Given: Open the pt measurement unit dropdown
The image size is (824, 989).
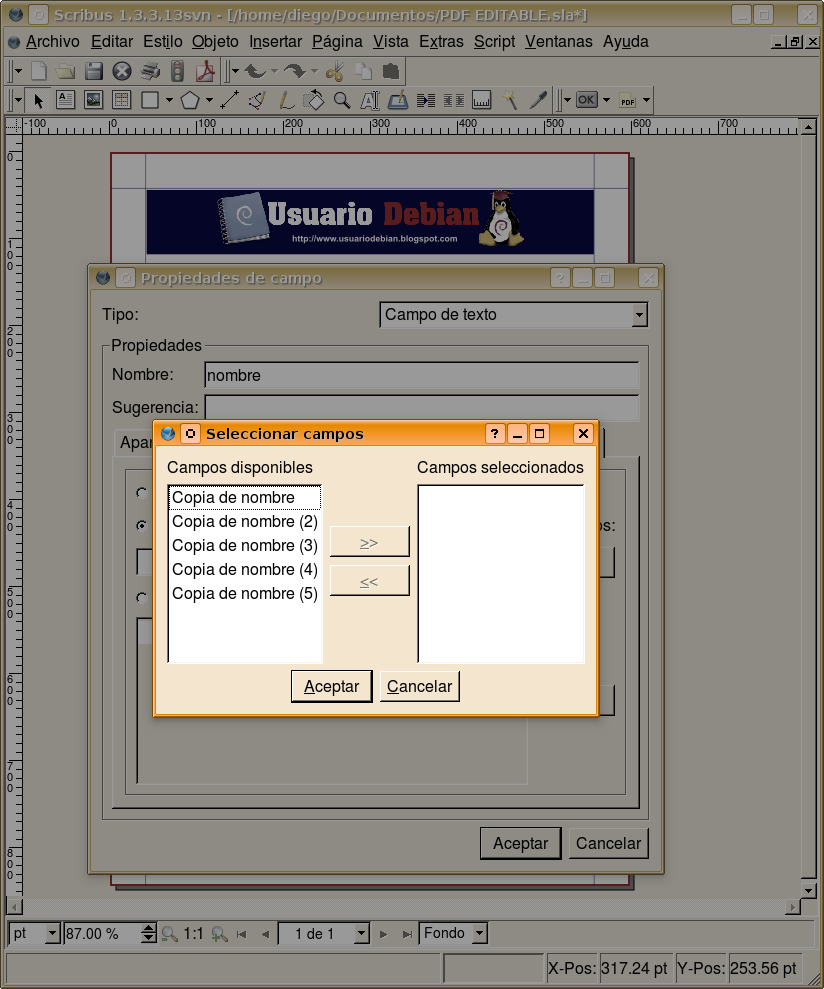Looking at the screenshot, I should tap(33, 933).
